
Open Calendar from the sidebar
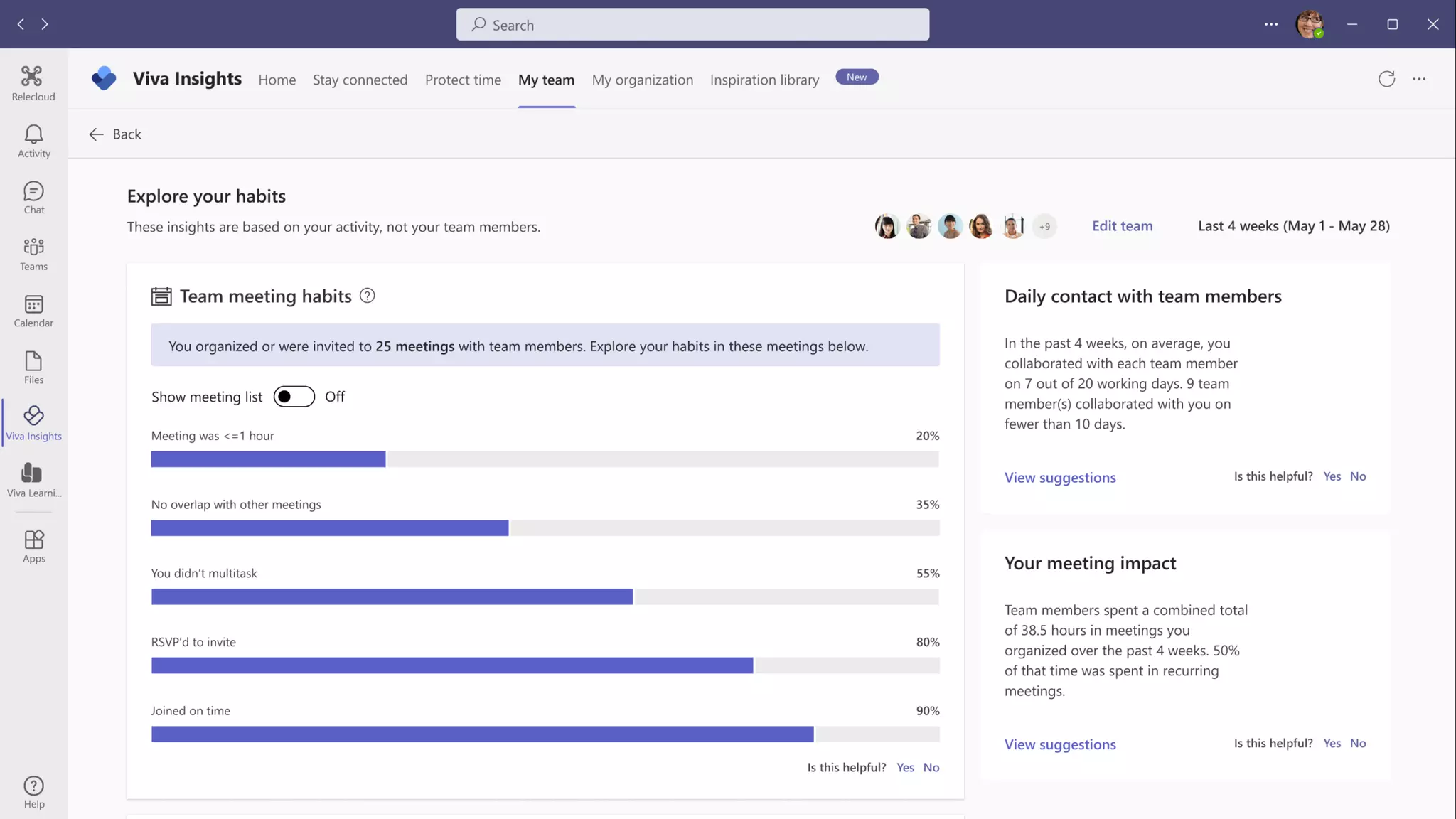[33, 311]
